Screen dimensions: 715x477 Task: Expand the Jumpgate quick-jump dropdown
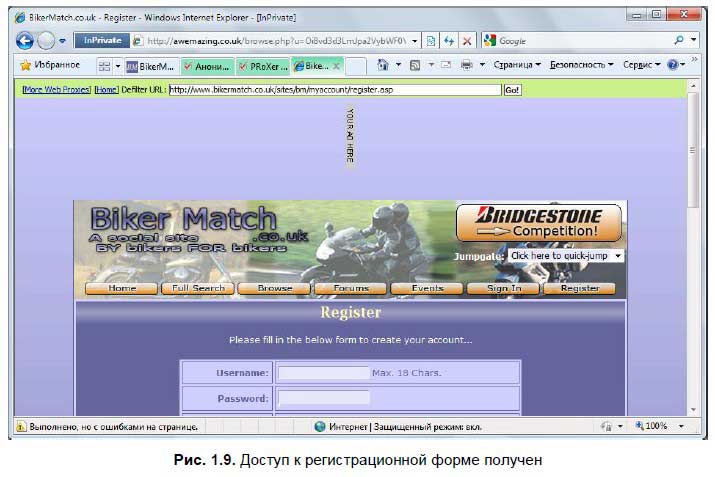(565, 256)
